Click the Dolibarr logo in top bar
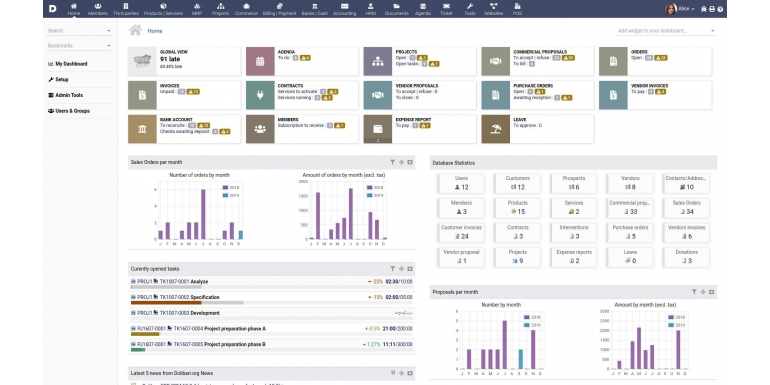 coord(53,8)
